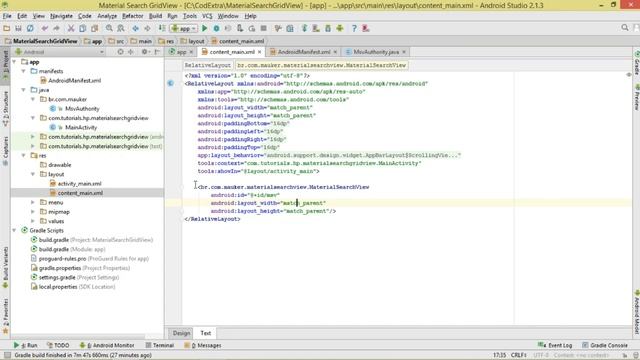Viewport: 640px width, 360px height.
Task: Open the Messages tool window
Action: [203, 345]
